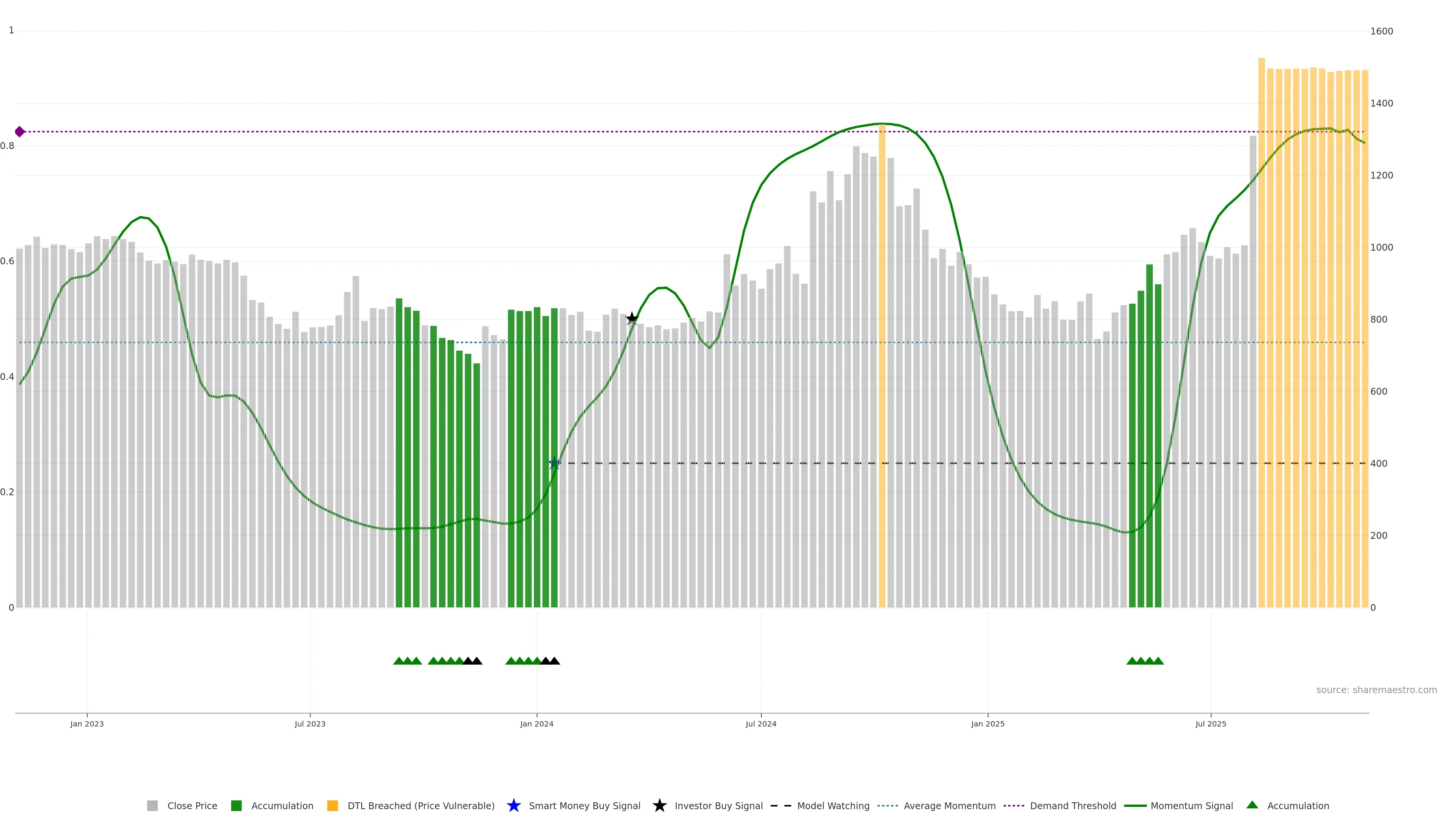Click the purple Demand Threshold diamond marker
Screen dimensions: 1456x819
pyautogui.click(x=20, y=132)
